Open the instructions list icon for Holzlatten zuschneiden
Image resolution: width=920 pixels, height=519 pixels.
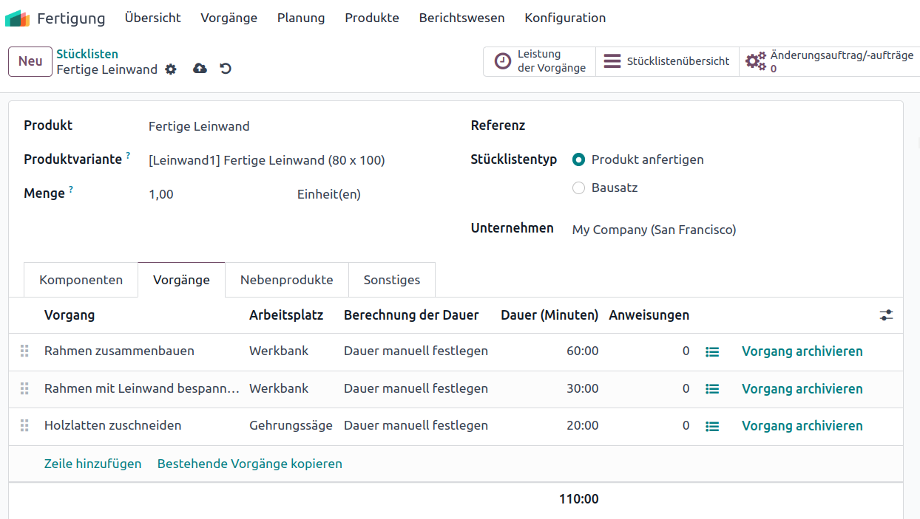712,426
